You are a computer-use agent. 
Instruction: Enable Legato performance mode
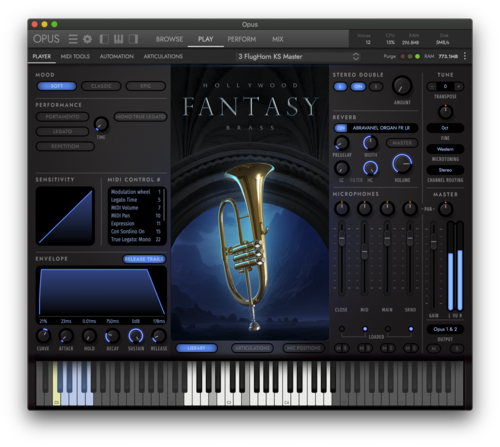62,131
